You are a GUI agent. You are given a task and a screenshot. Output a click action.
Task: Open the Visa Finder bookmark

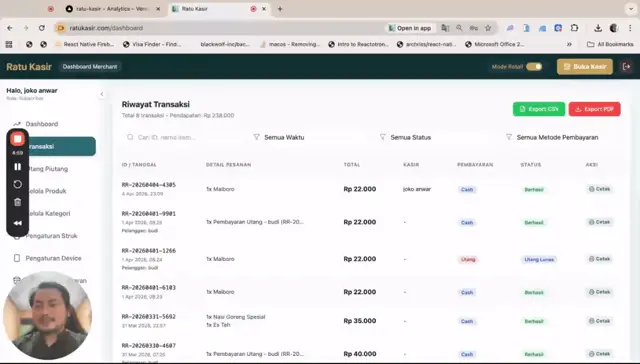pos(153,44)
